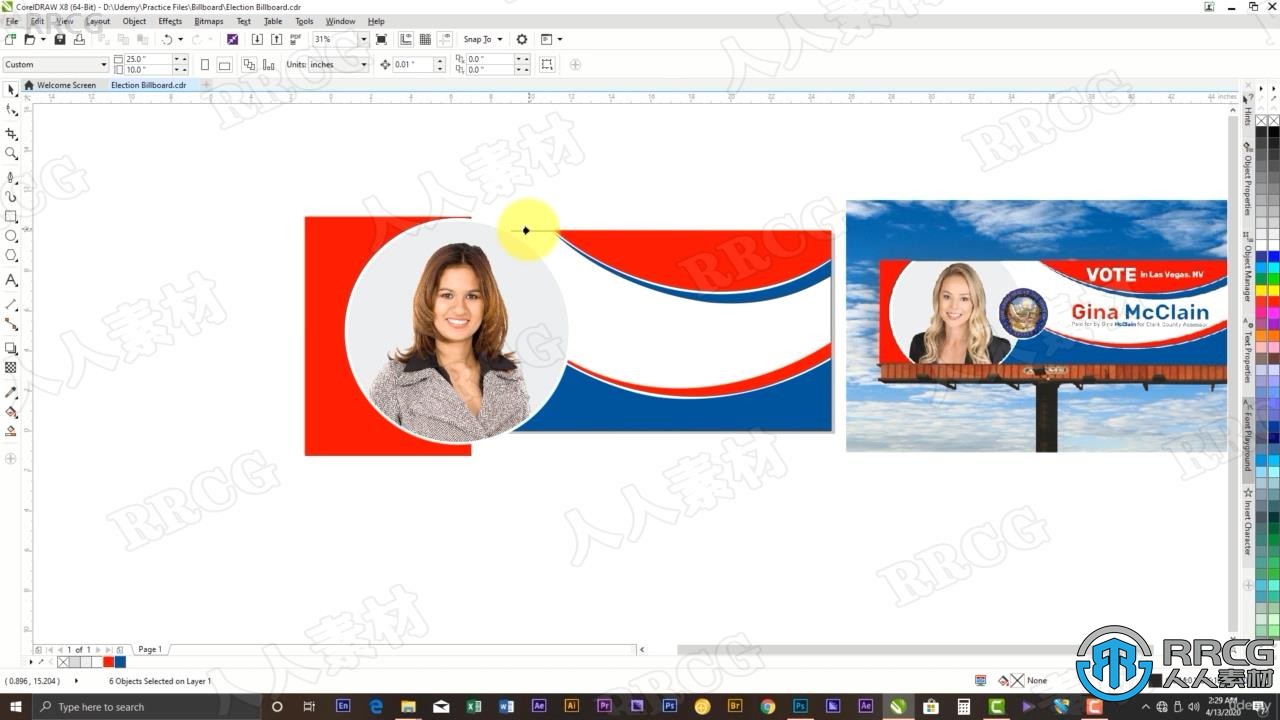Click the red swatch in document palette
Screen dimensions: 1280x720
coord(108,662)
